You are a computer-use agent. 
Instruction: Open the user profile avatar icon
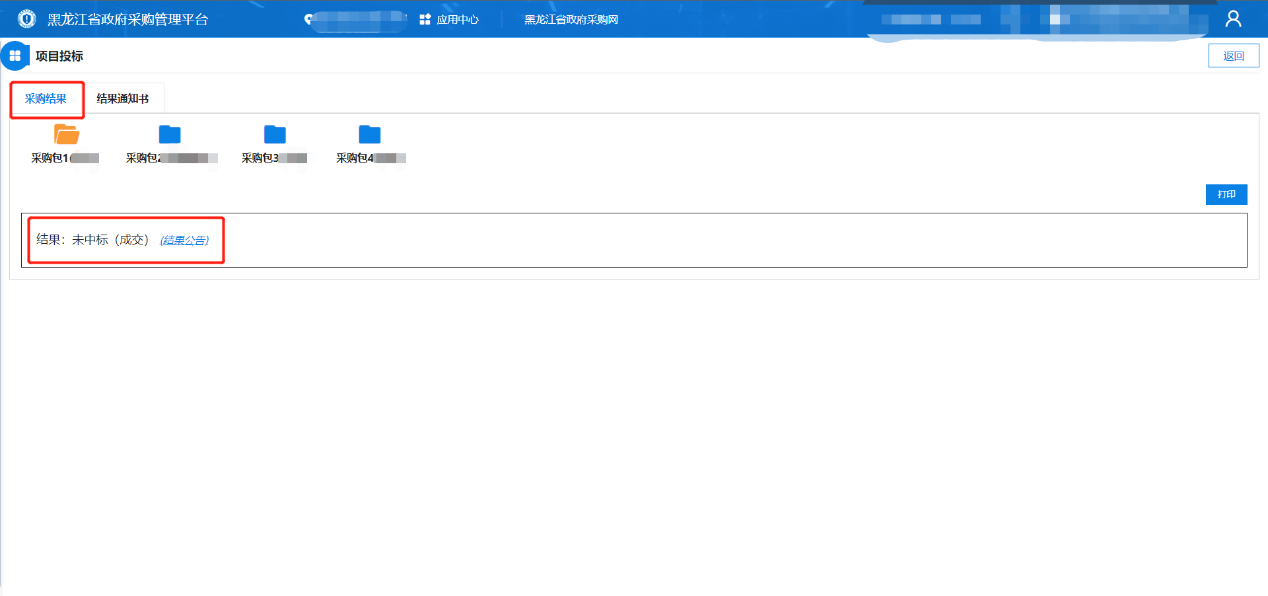pyautogui.click(x=1233, y=19)
